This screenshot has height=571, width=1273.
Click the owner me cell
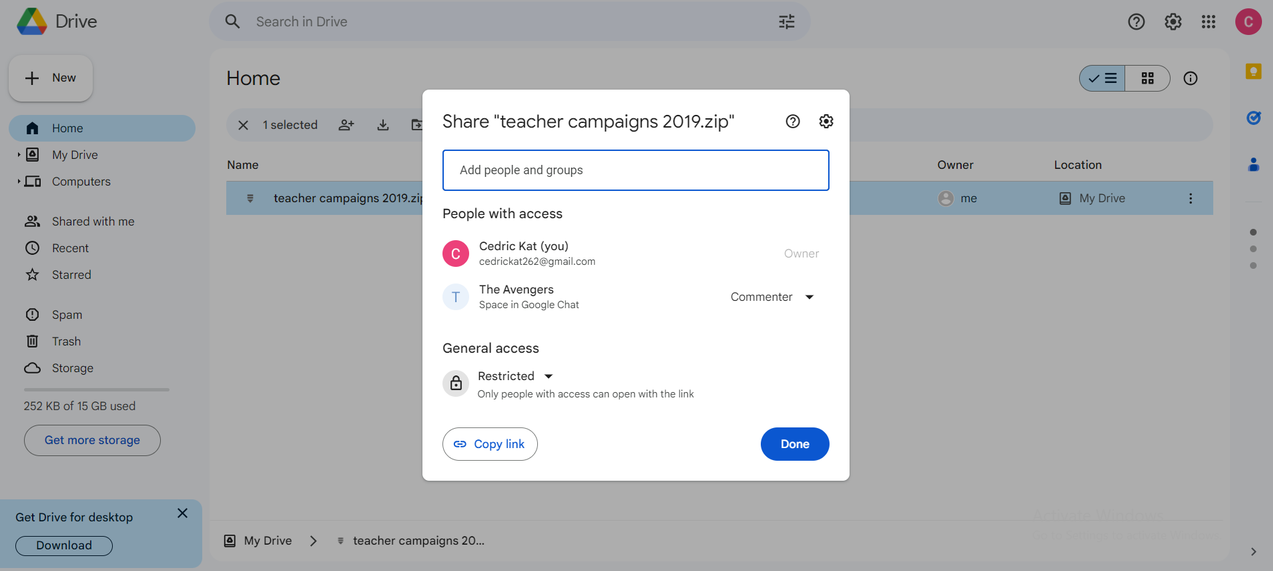(958, 198)
